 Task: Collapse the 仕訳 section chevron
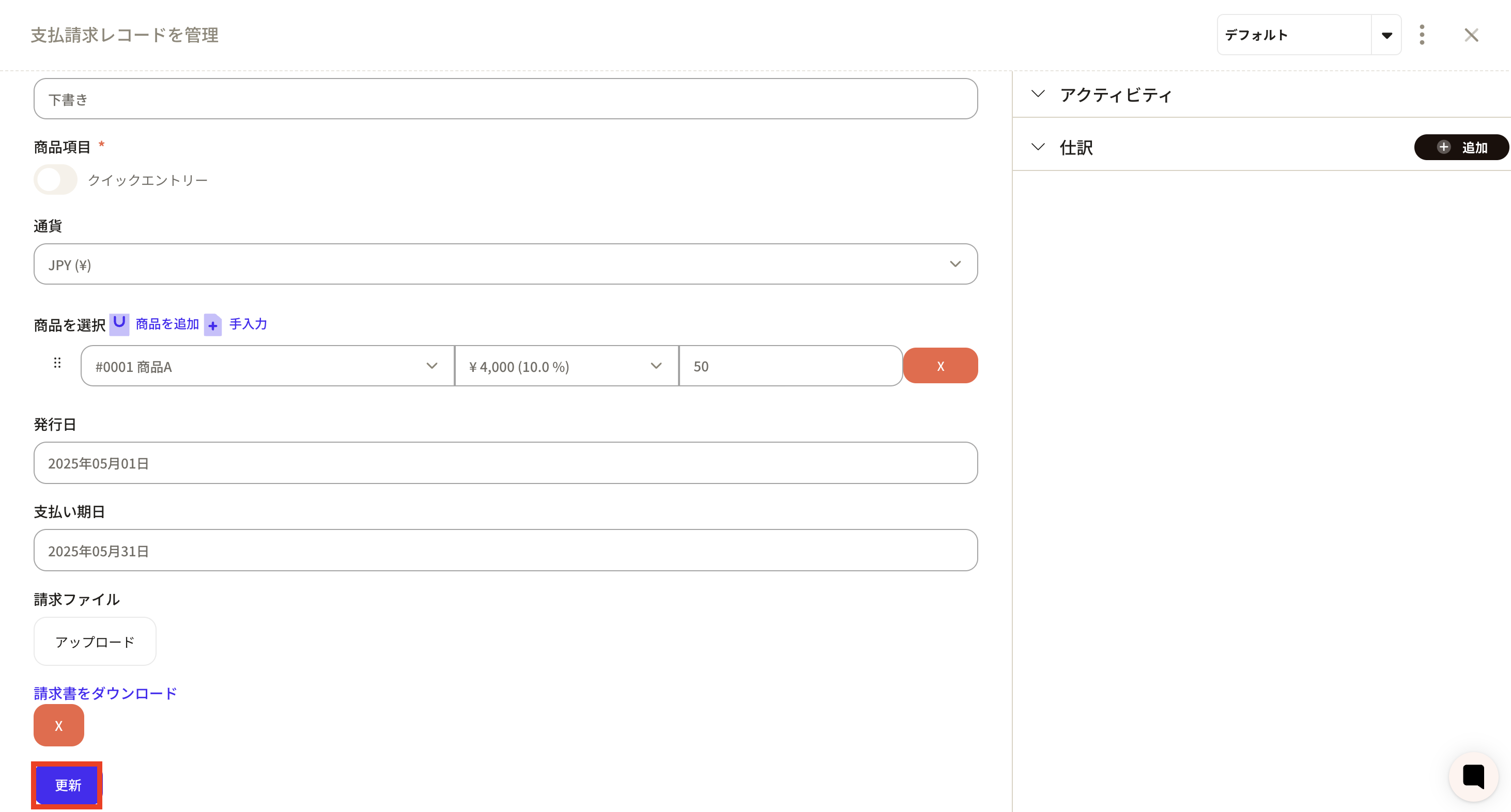tap(1038, 147)
